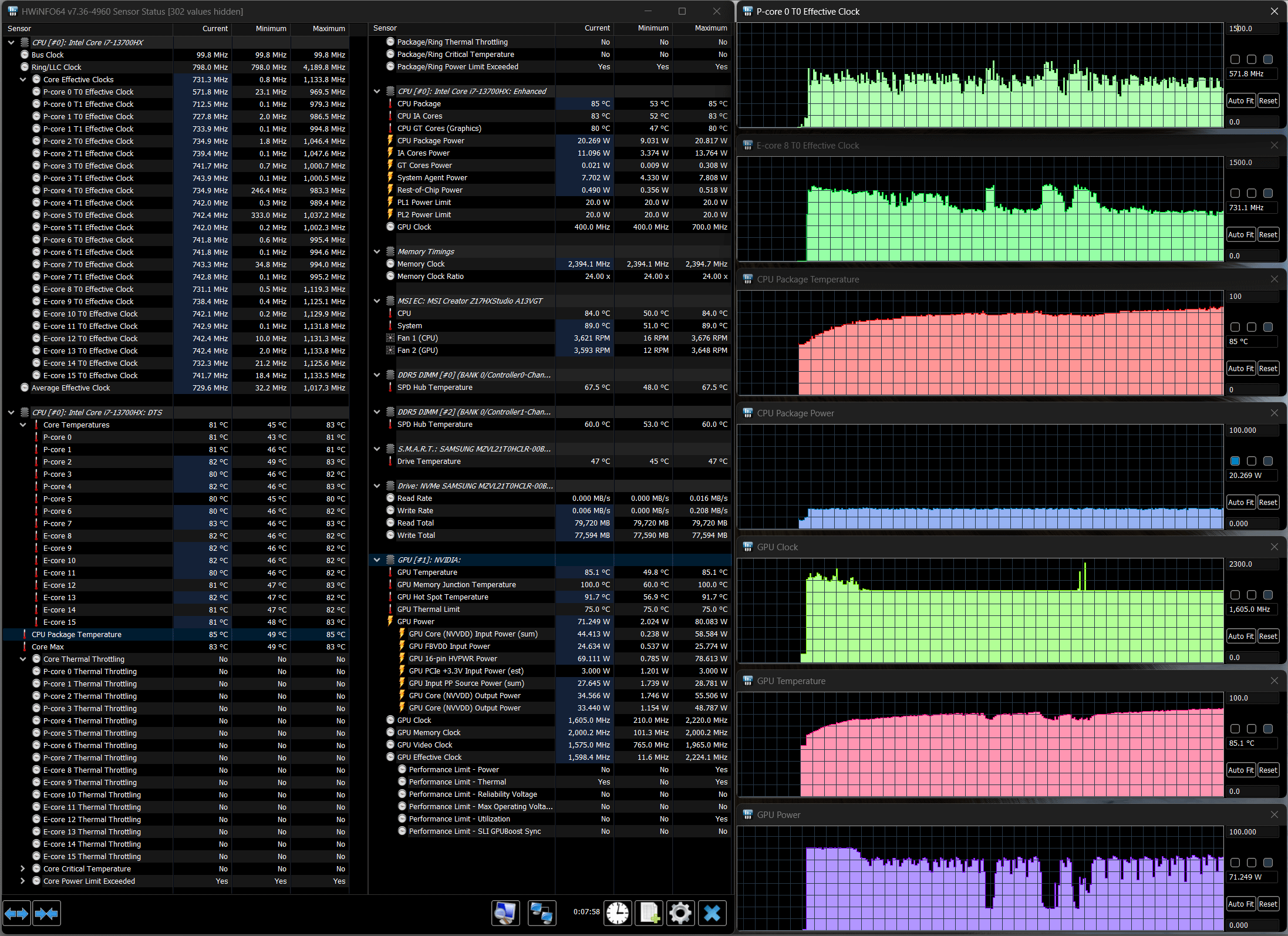Click the shrink-layout arrows icon
Viewport: 1288px width, 936px height.
click(46, 913)
